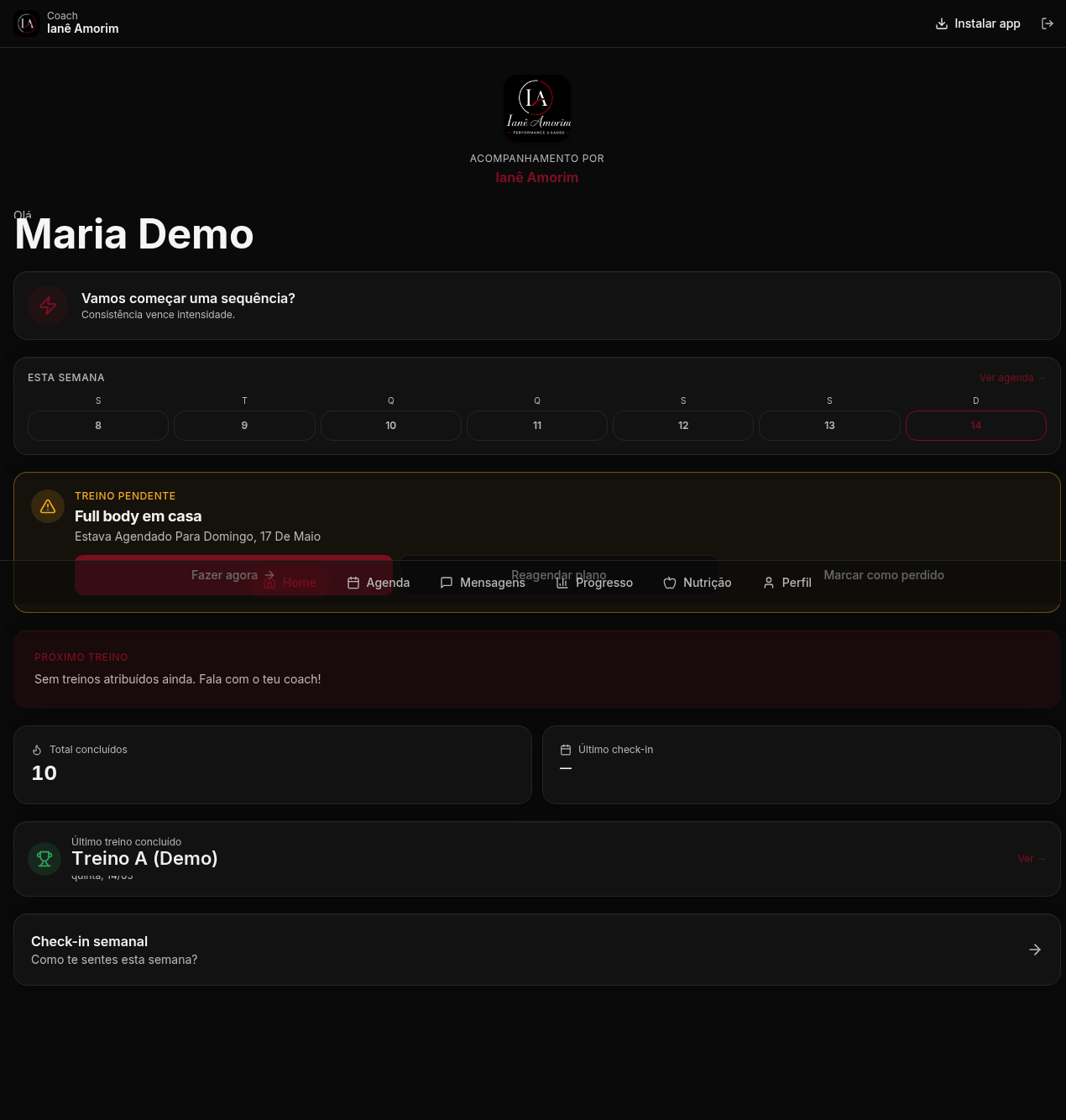The image size is (1066, 1120).
Task: Click the Home icon in navigation bar
Action: coord(269,583)
